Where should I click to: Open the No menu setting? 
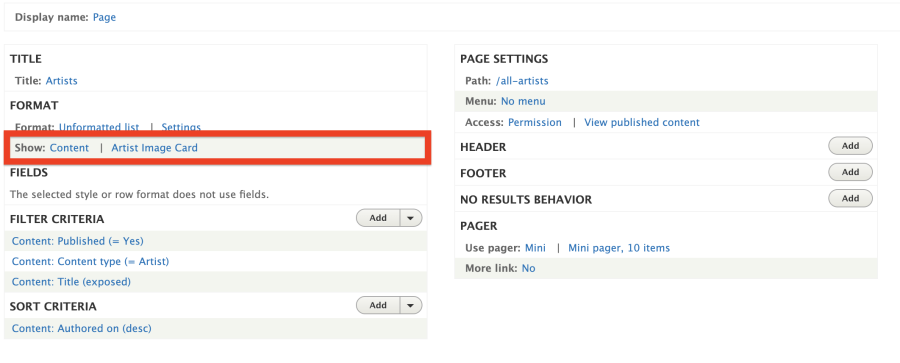pos(523,102)
